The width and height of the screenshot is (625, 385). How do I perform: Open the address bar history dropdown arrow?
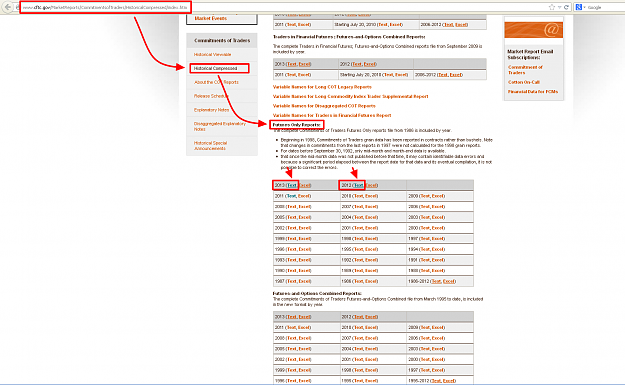(559, 7)
